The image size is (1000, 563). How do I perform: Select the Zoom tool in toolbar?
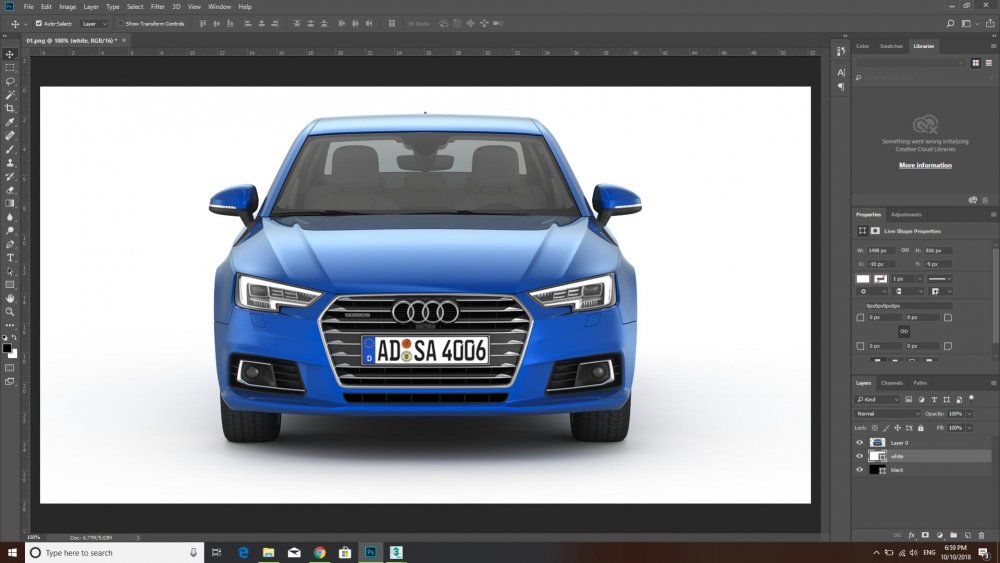(x=10, y=311)
